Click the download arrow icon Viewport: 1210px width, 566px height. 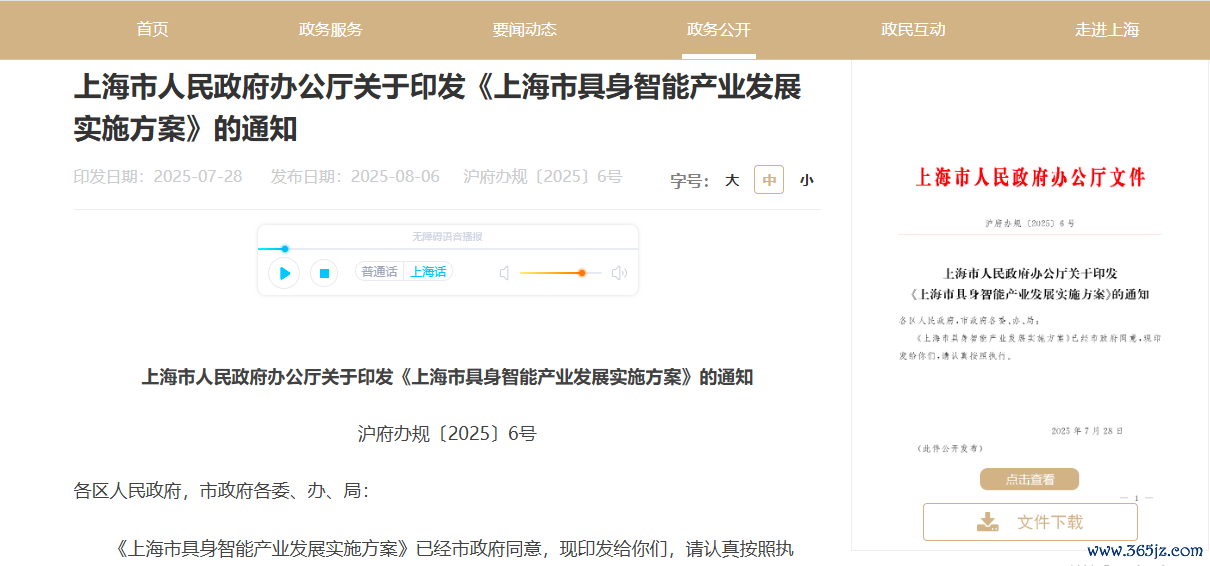pos(988,522)
